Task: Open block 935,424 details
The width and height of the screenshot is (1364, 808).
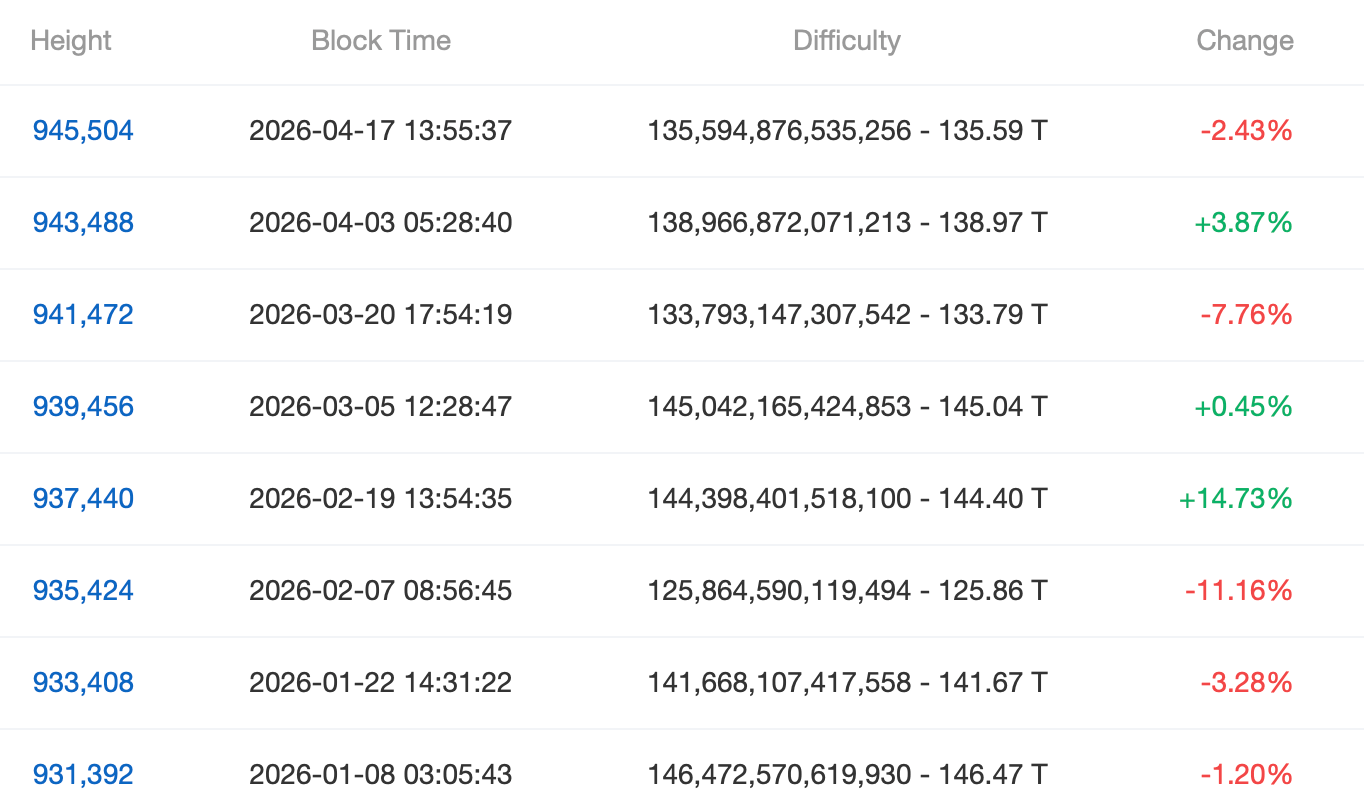Action: (82, 590)
